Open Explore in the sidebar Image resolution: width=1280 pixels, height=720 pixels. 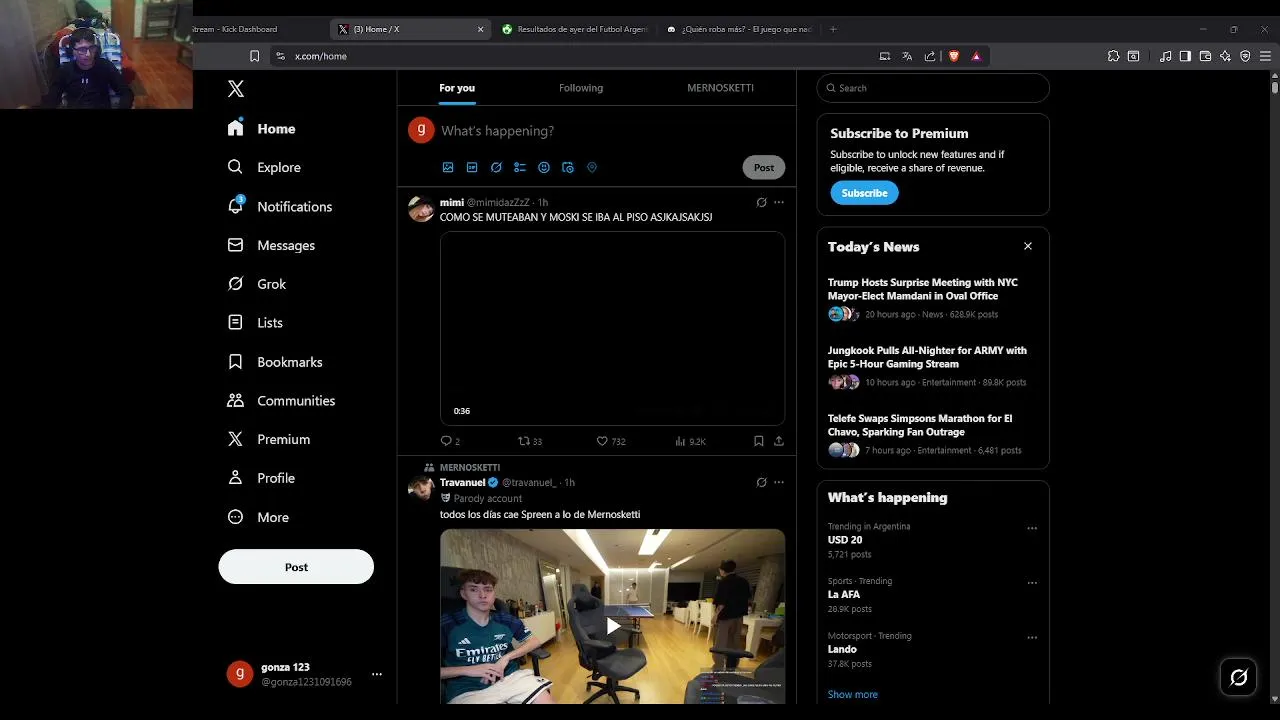[264, 167]
